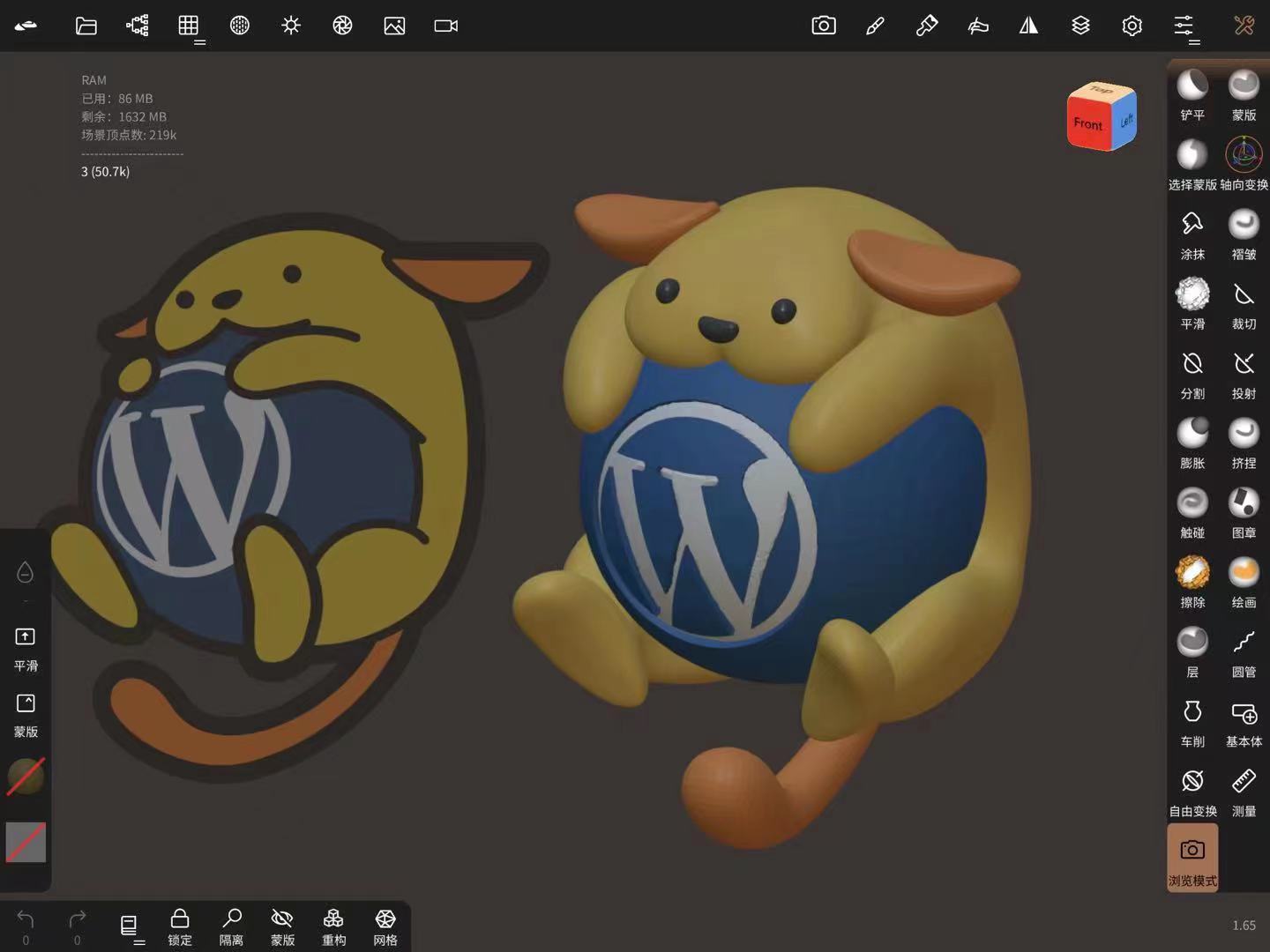The width and height of the screenshot is (1270, 952).
Task: Choose the 膨胀 (Inflate) sculpt tool
Action: coord(1192,442)
